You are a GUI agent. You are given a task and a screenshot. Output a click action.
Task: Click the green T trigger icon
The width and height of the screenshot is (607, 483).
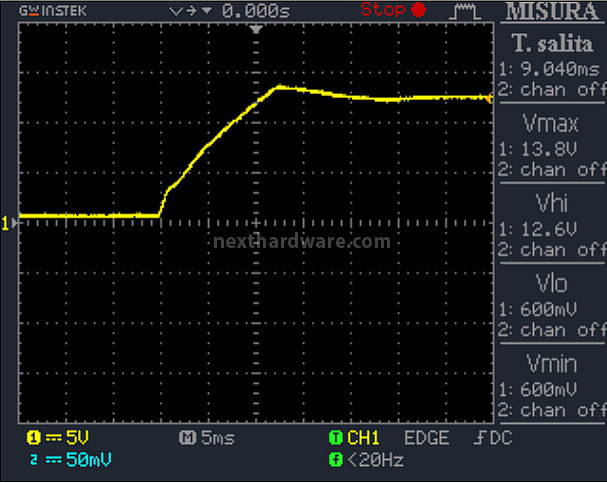(336, 438)
